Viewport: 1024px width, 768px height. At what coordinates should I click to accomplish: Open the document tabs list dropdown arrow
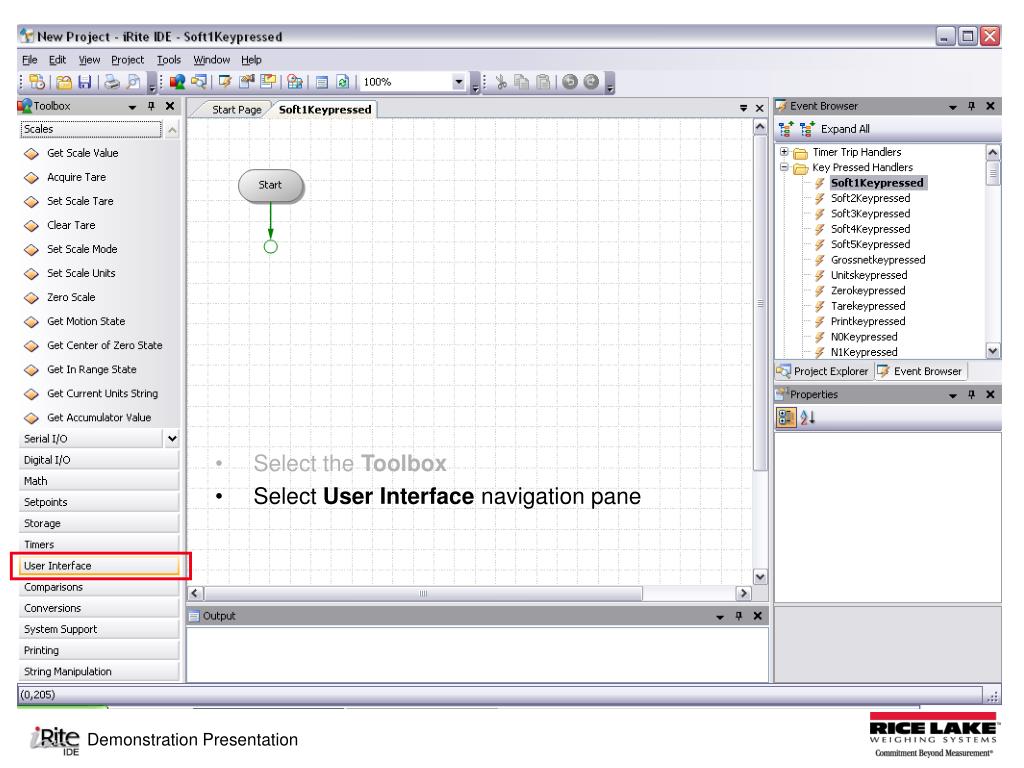pyautogui.click(x=743, y=108)
